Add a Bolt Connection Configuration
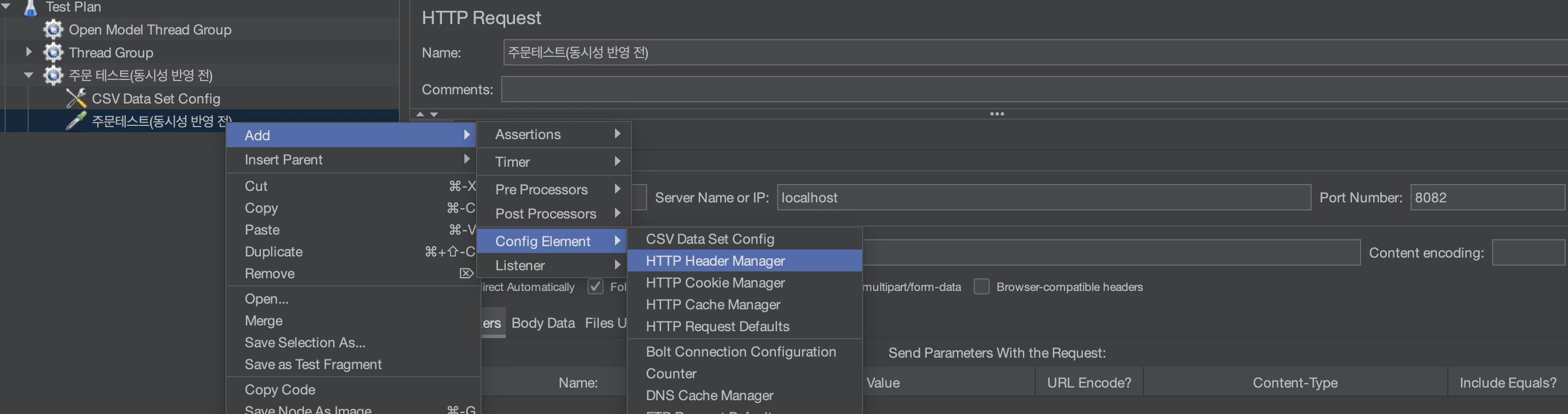The image size is (1568, 414). [744, 352]
